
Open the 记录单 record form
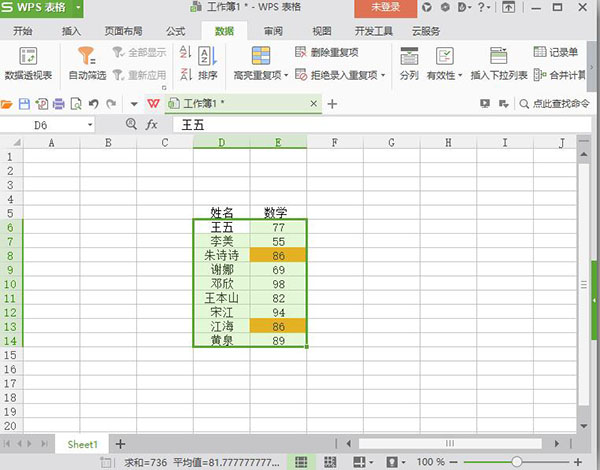556,52
